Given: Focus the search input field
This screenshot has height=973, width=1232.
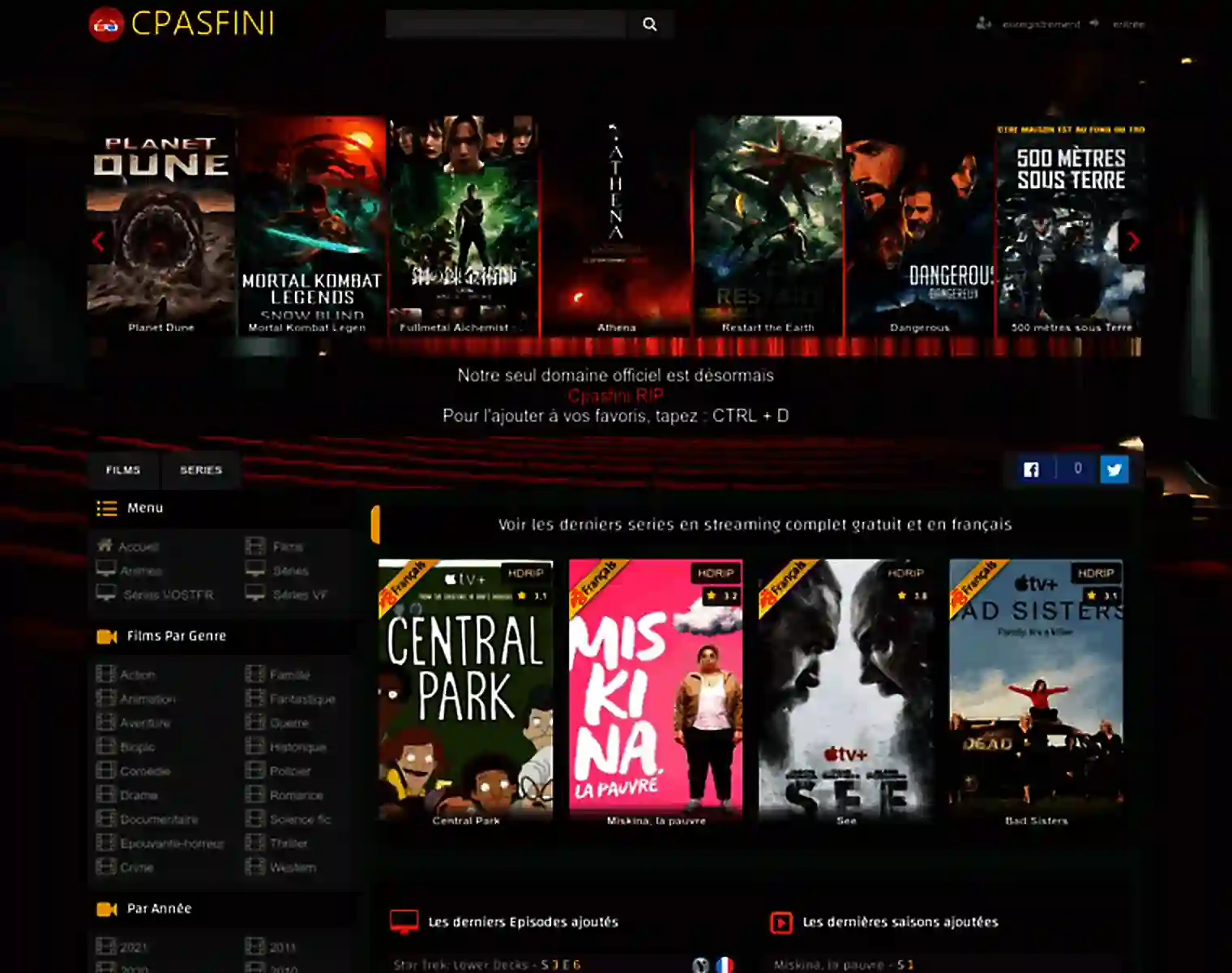Looking at the screenshot, I should coord(506,24).
